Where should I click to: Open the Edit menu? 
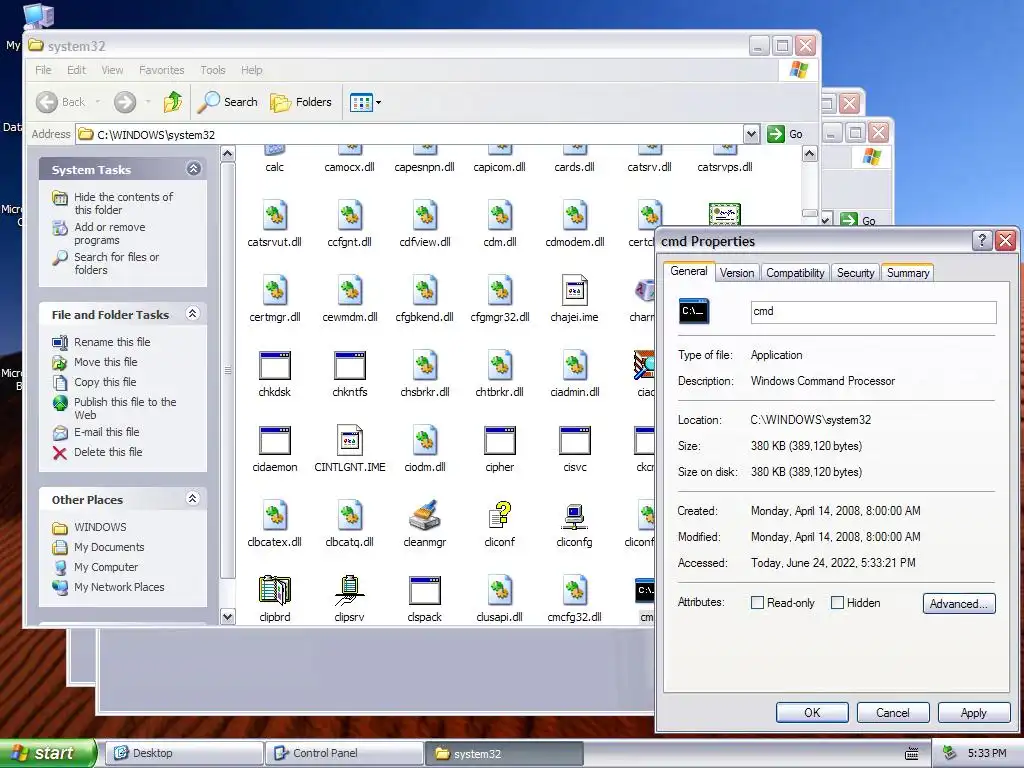click(x=76, y=70)
